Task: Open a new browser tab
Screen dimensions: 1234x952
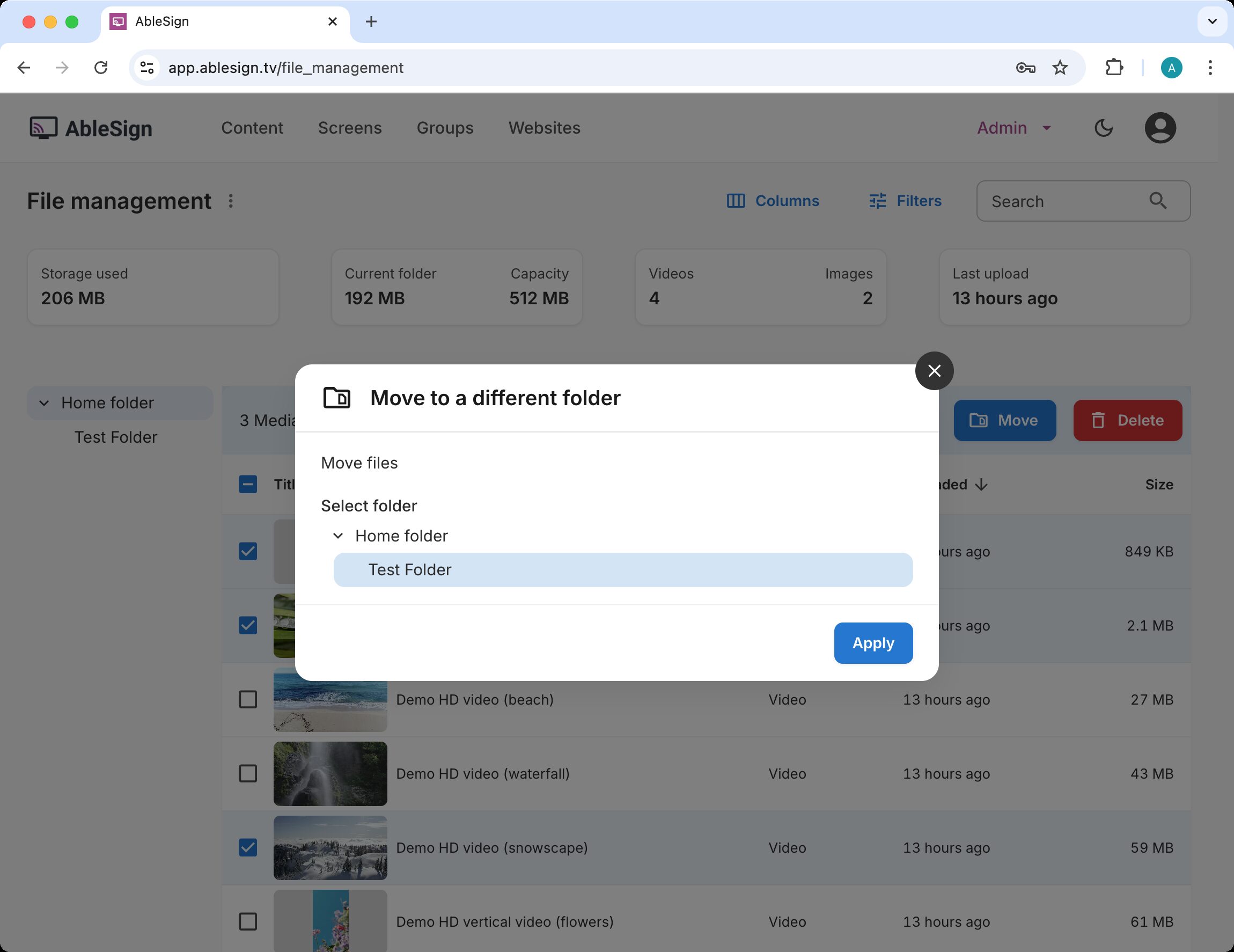Action: (371, 21)
